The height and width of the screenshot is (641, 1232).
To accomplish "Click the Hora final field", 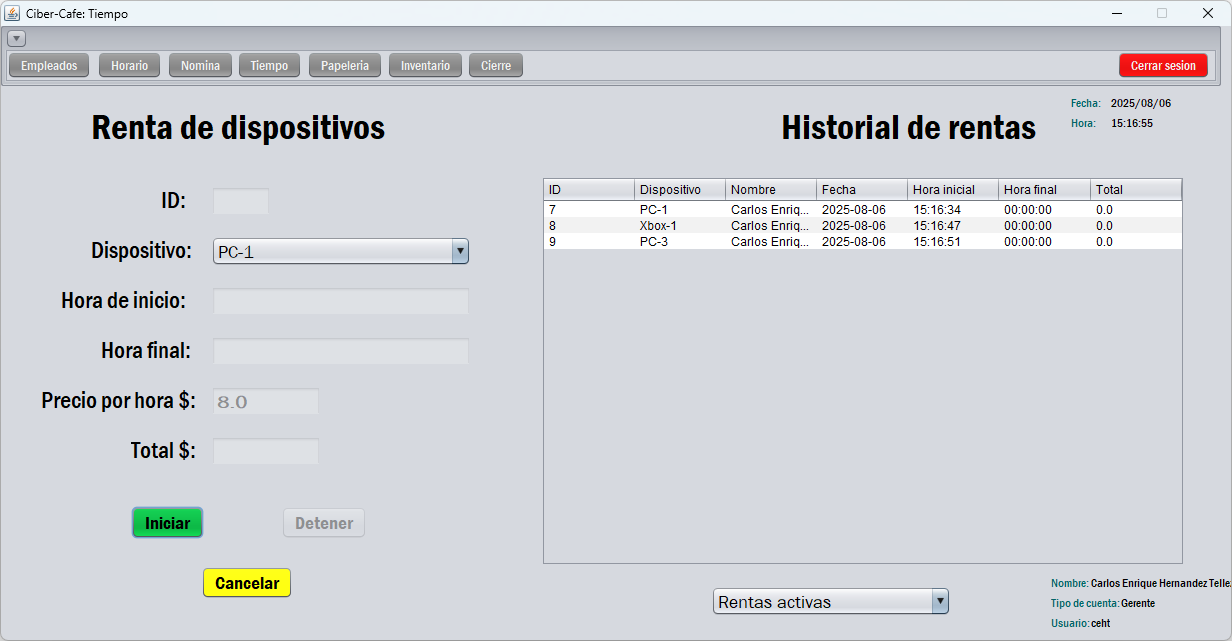I will pos(341,351).
